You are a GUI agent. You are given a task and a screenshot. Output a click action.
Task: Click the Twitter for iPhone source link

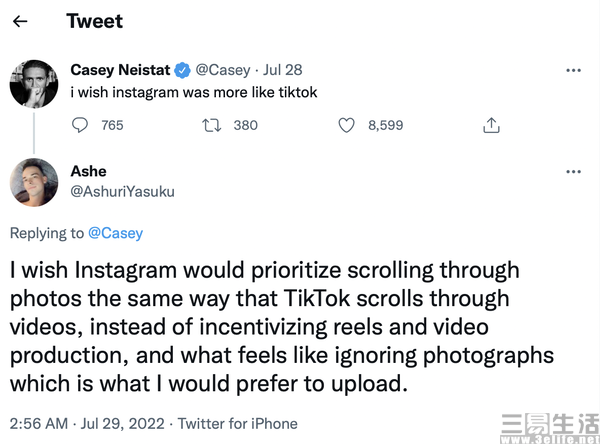coord(238,424)
